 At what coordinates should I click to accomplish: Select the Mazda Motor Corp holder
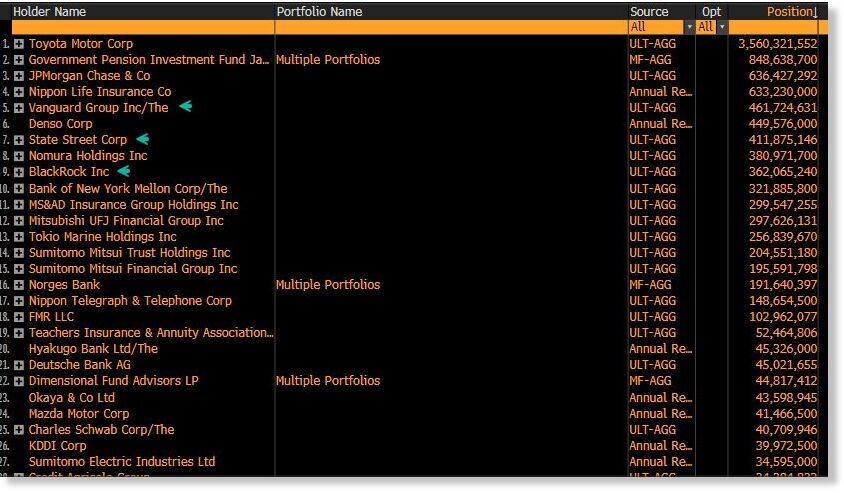pyautogui.click(x=79, y=414)
